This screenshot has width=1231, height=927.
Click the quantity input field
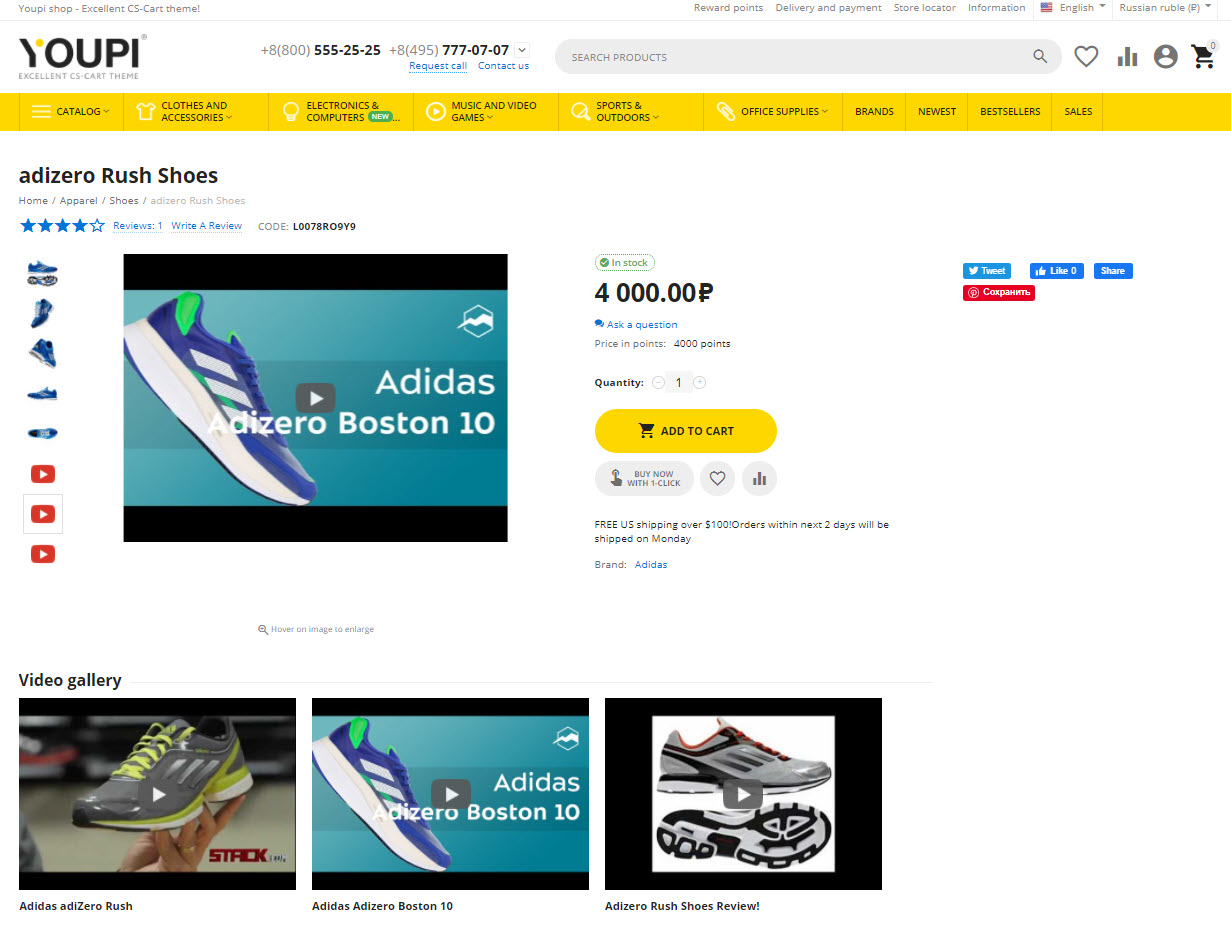tap(678, 381)
